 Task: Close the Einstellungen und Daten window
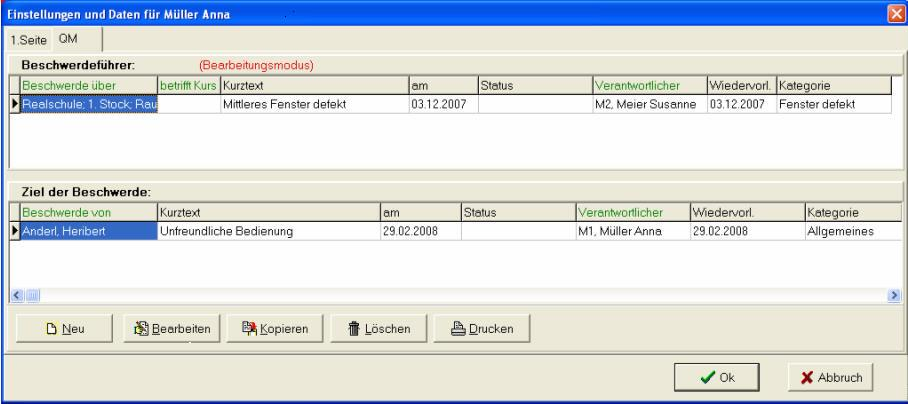point(895,14)
